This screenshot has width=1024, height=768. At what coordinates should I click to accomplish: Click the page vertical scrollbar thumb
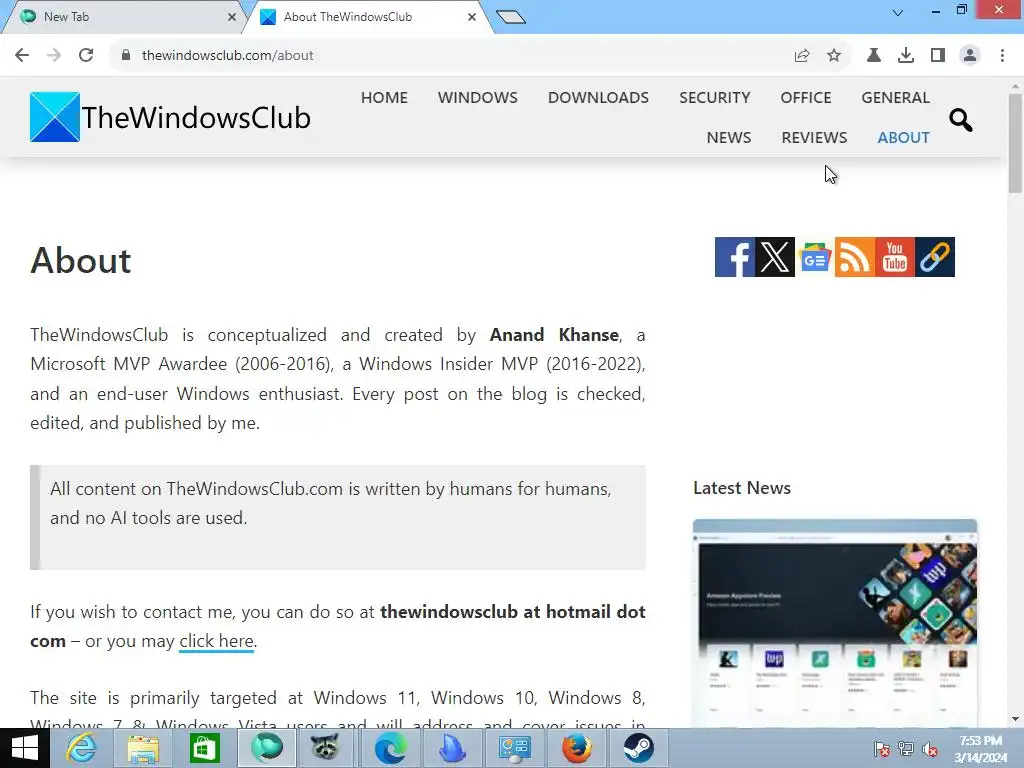point(1015,144)
